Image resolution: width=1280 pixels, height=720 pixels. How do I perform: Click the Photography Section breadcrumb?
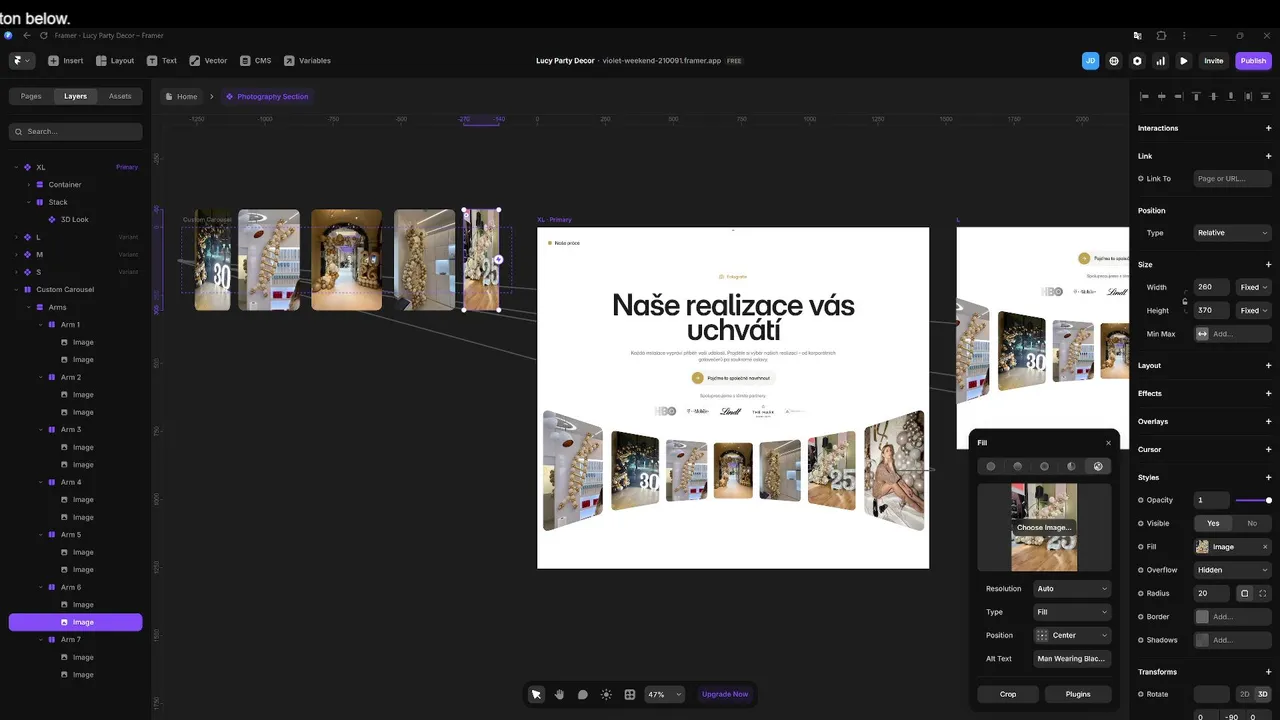(x=267, y=97)
